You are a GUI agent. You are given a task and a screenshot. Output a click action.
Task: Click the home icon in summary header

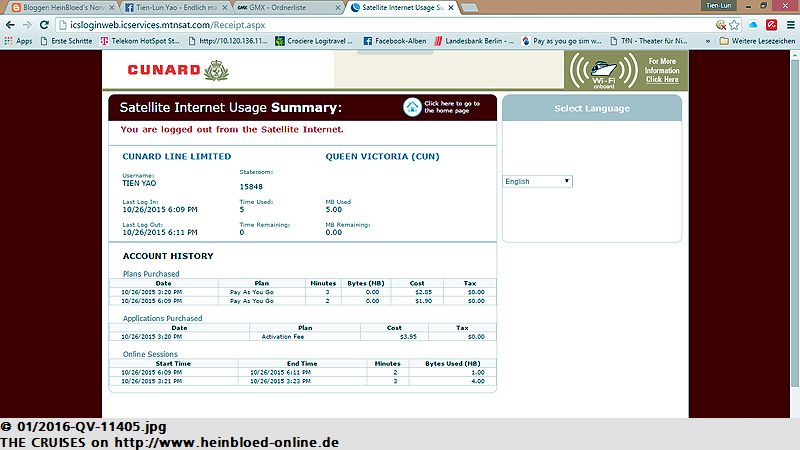412,107
